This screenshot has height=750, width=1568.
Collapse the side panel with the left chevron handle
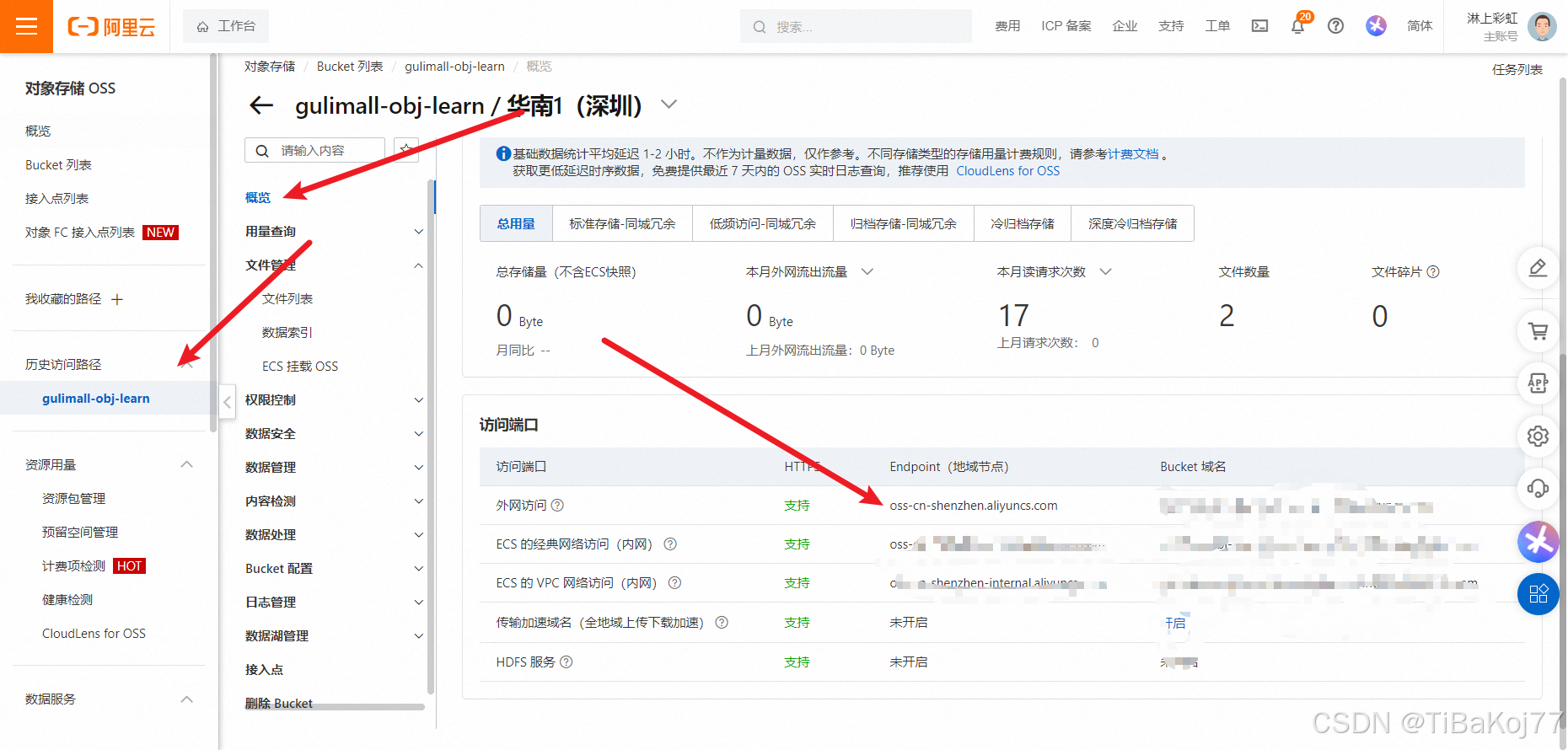pos(227,402)
